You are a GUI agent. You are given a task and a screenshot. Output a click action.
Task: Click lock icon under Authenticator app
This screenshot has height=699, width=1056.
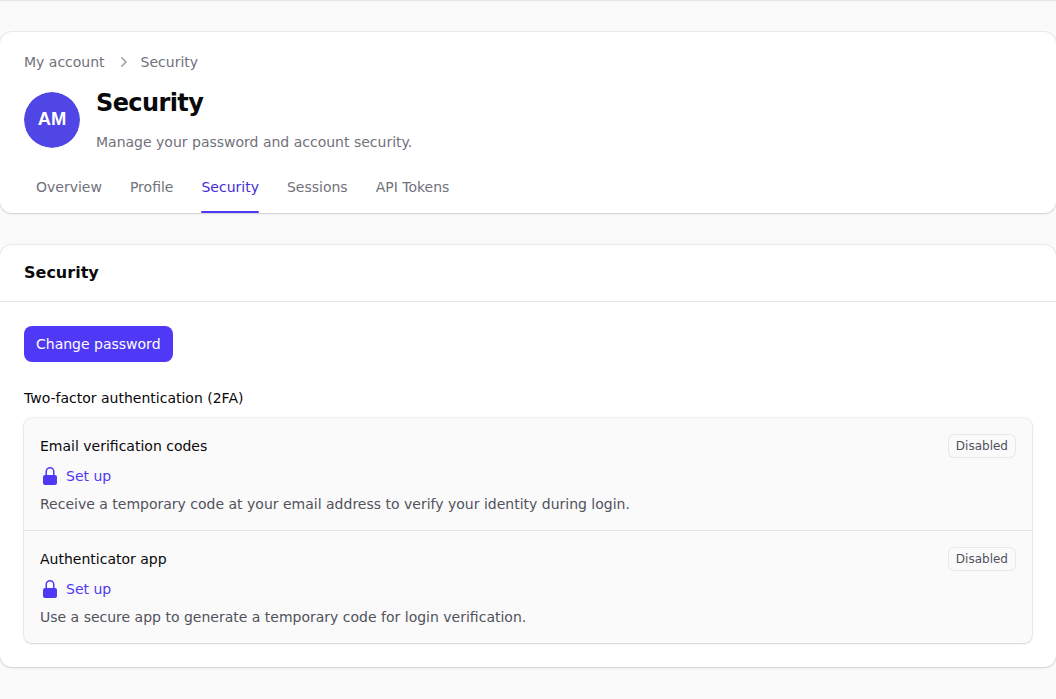pyautogui.click(x=50, y=589)
